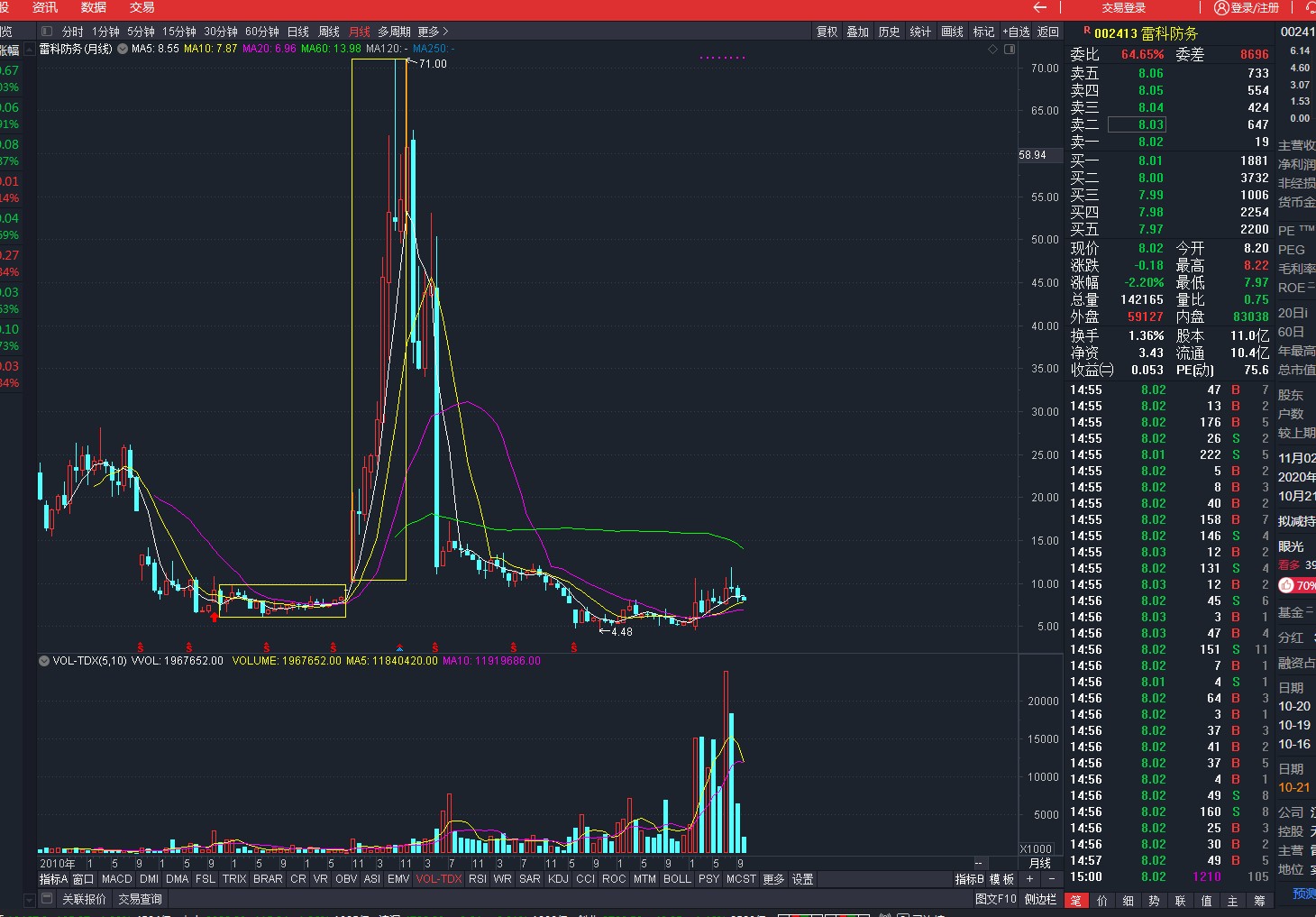The width and height of the screenshot is (1316, 917).
Task: Toggle the 侧边栏 sidebar button
Action: point(1040,899)
